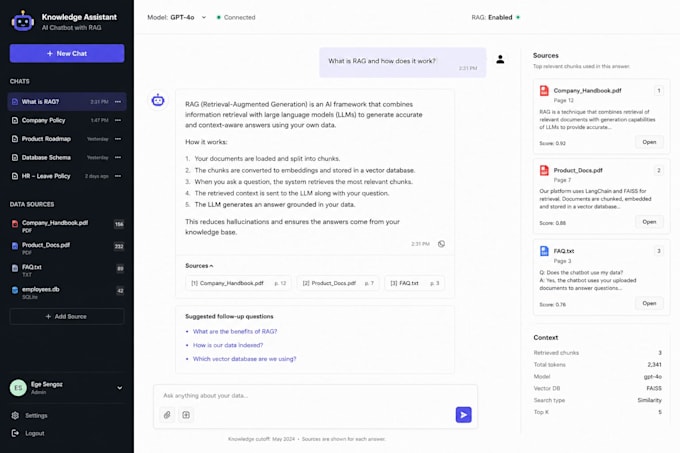This screenshot has height=453, width=680.
Task: Open the Model GPT-4o dropdown
Action: [177, 17]
